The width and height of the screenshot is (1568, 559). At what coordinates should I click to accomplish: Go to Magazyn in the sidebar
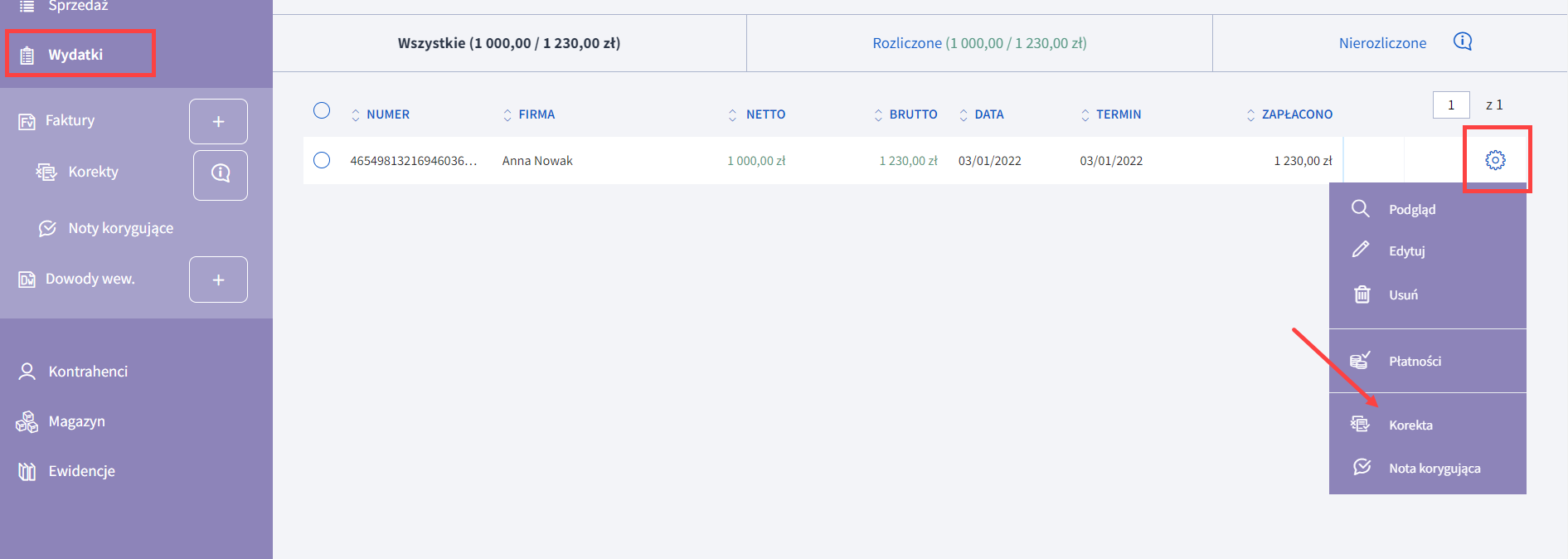[x=76, y=421]
